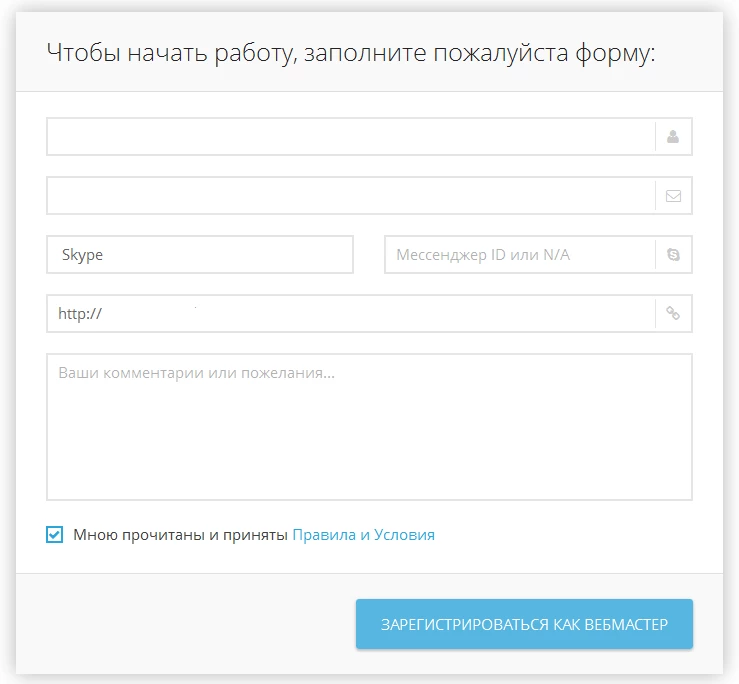Click the envelope icon in the email field
This screenshot has width=739, height=684.
pyautogui.click(x=673, y=196)
